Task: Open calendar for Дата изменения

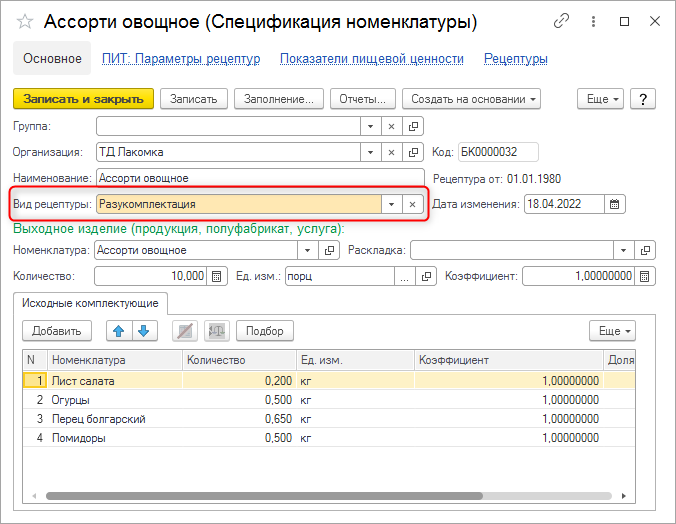Action: (x=616, y=204)
